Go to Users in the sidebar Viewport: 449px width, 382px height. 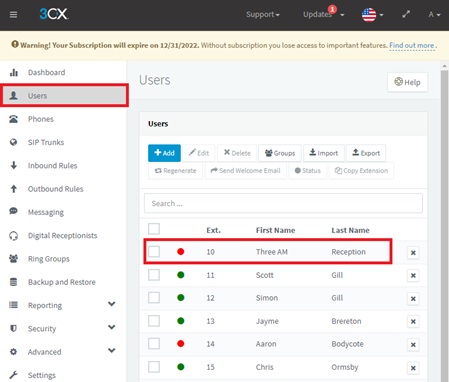[64, 96]
